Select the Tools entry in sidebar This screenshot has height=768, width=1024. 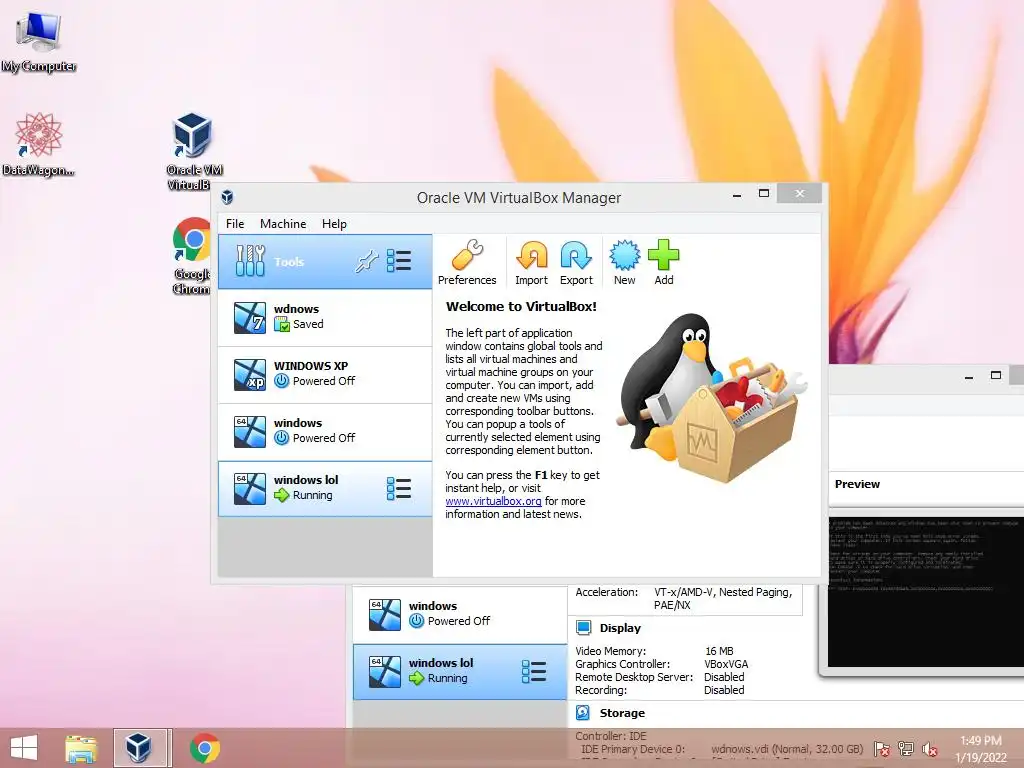click(x=325, y=262)
